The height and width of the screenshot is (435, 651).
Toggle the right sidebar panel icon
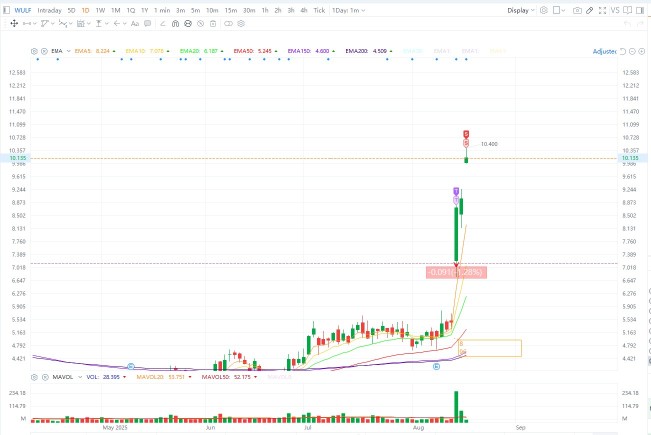(x=640, y=10)
